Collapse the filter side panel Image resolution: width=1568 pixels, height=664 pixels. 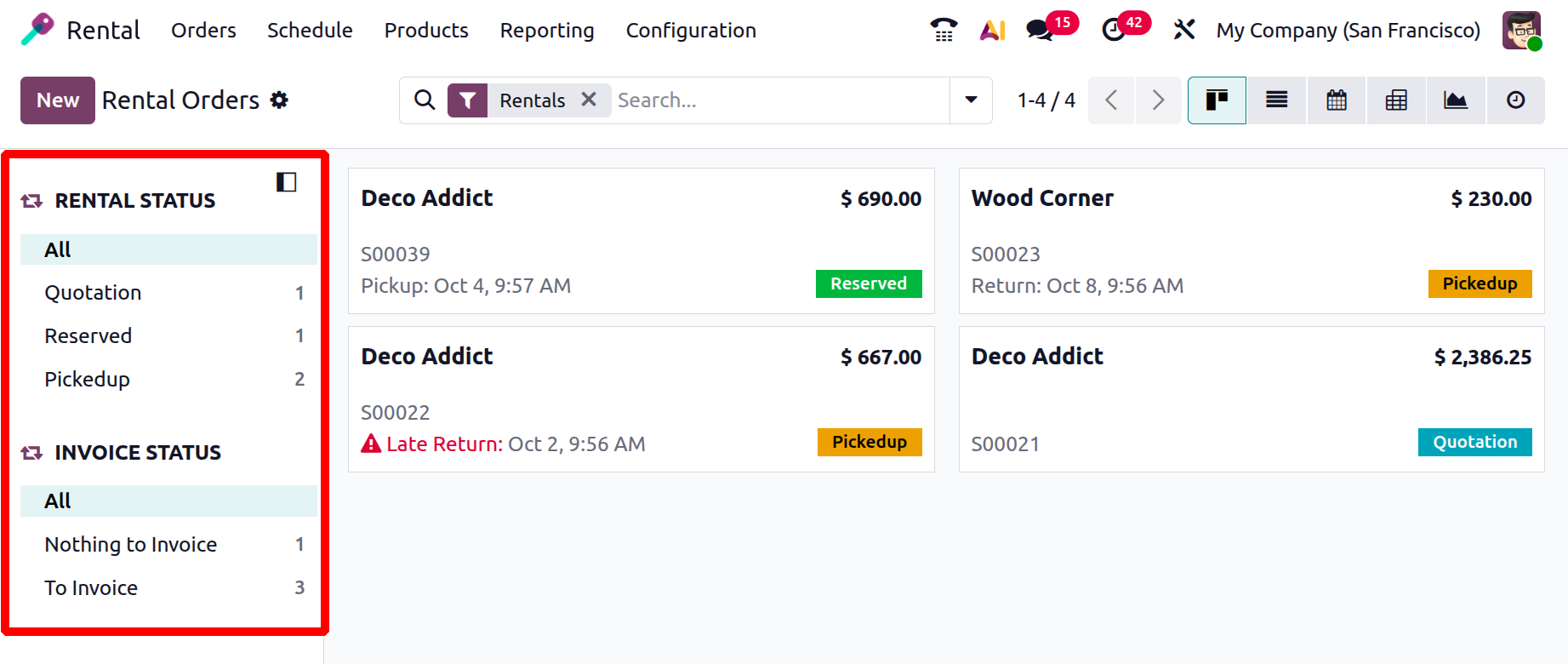pos(286,182)
